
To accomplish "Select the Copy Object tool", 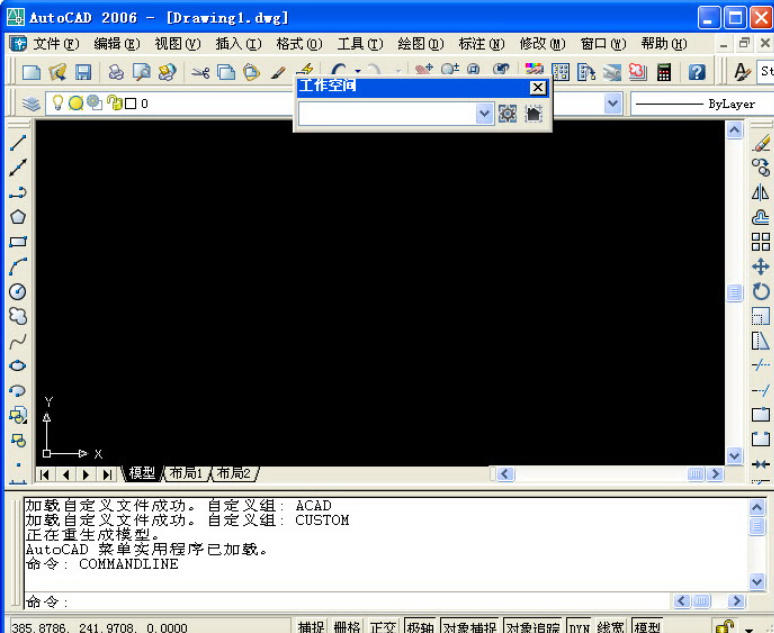I will (761, 168).
